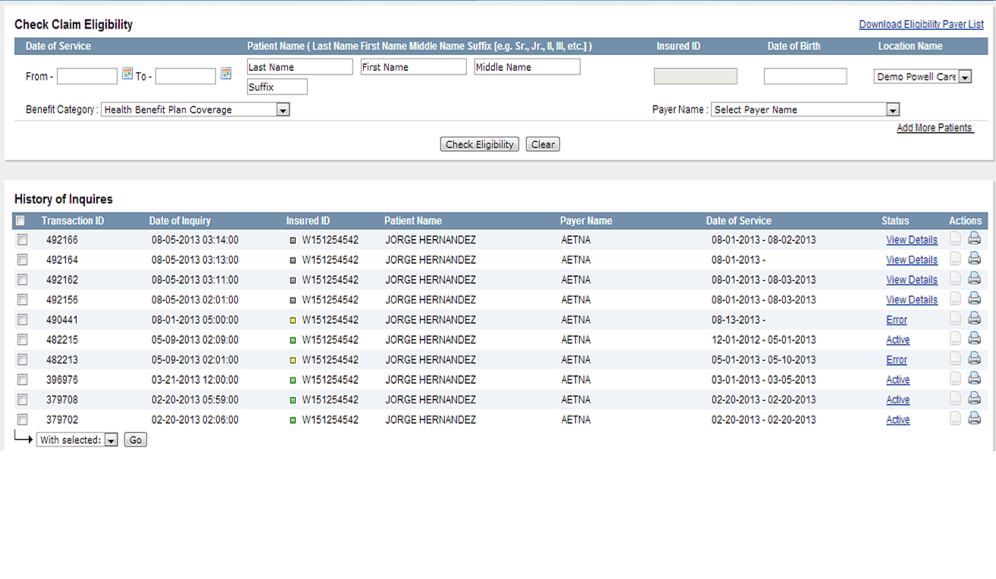Click the printer icon for transaction 379702

click(974, 419)
